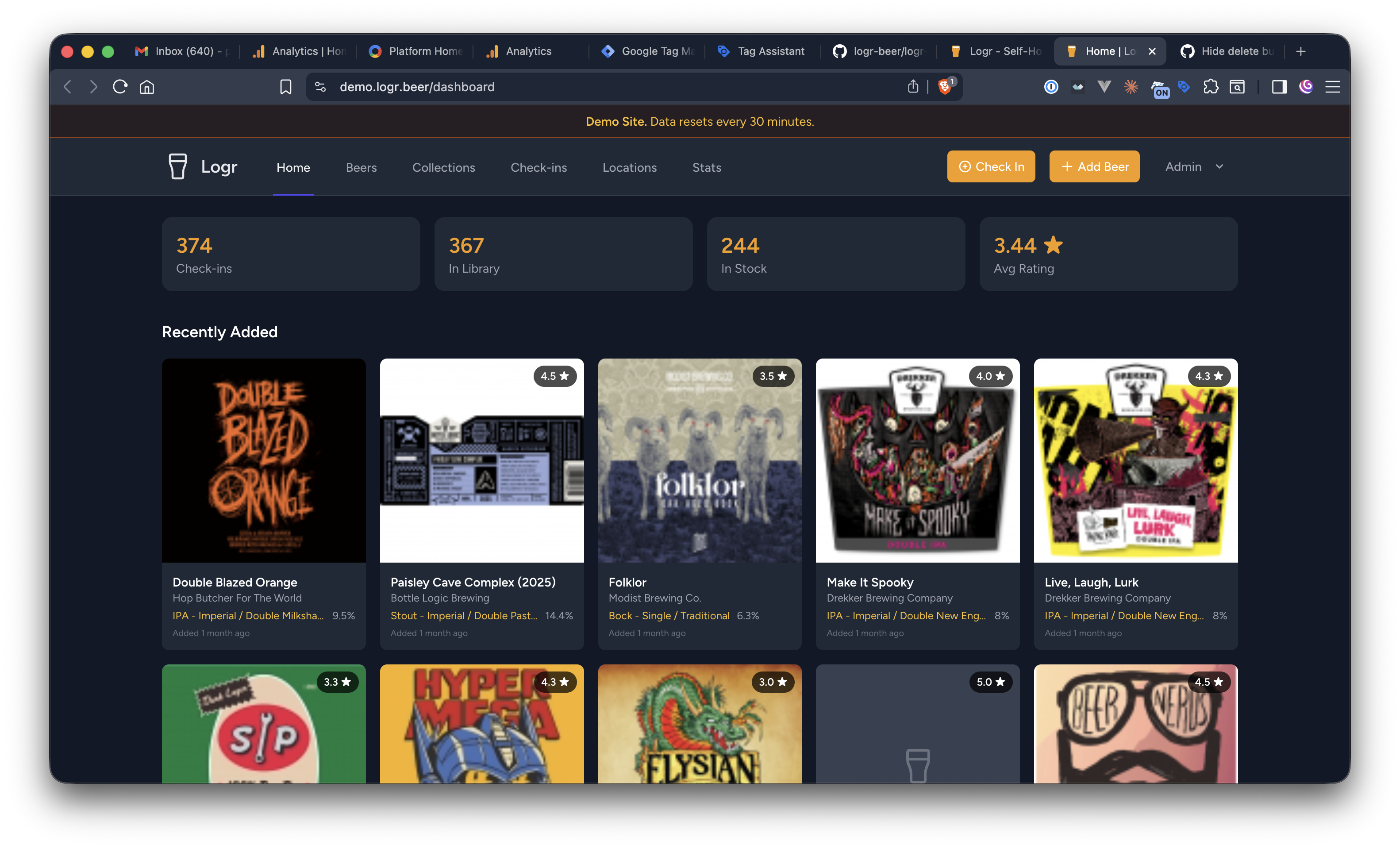Click the V-shaped extension icon

1104,86
